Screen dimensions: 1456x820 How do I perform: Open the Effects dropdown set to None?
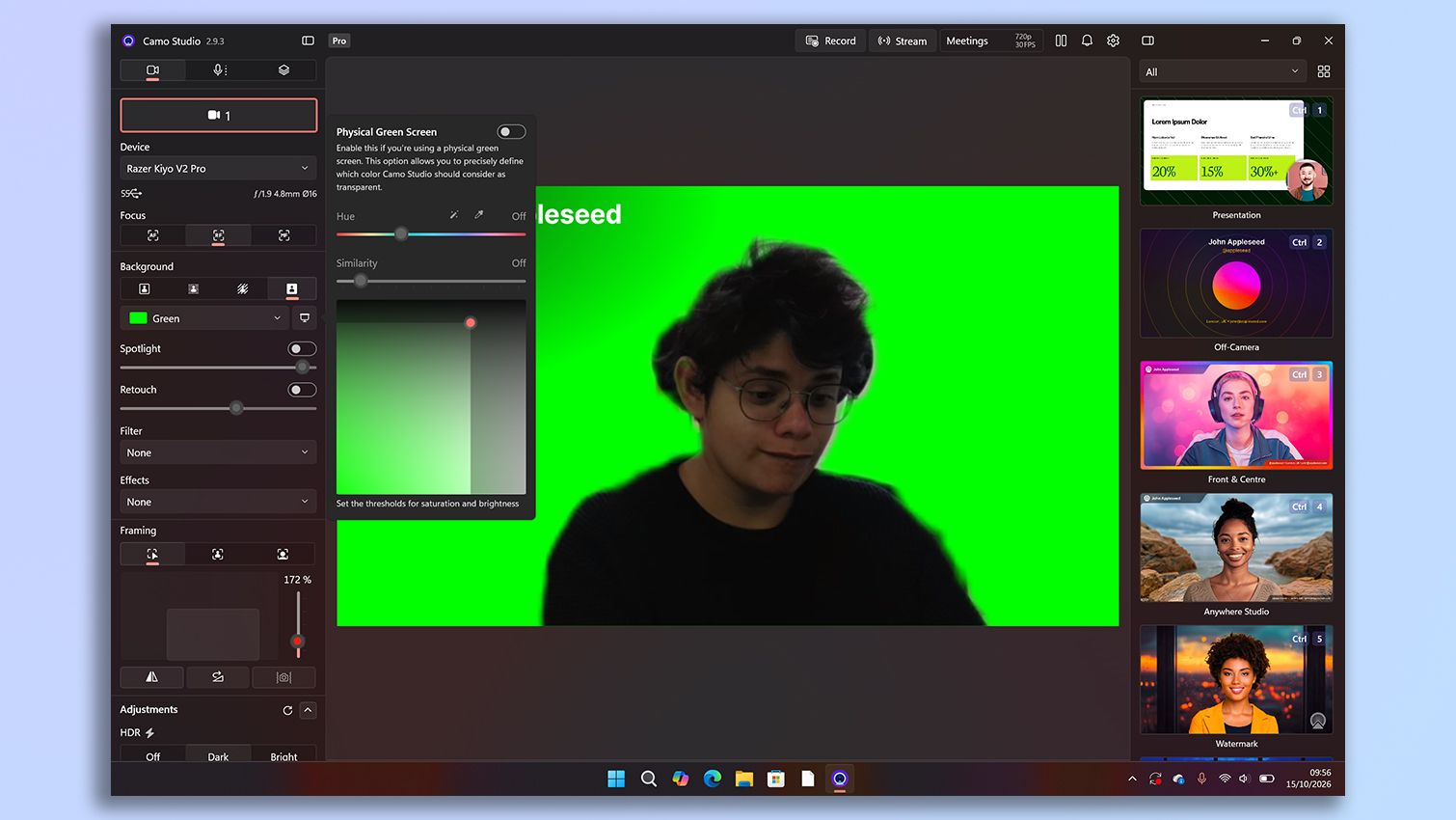219,502
